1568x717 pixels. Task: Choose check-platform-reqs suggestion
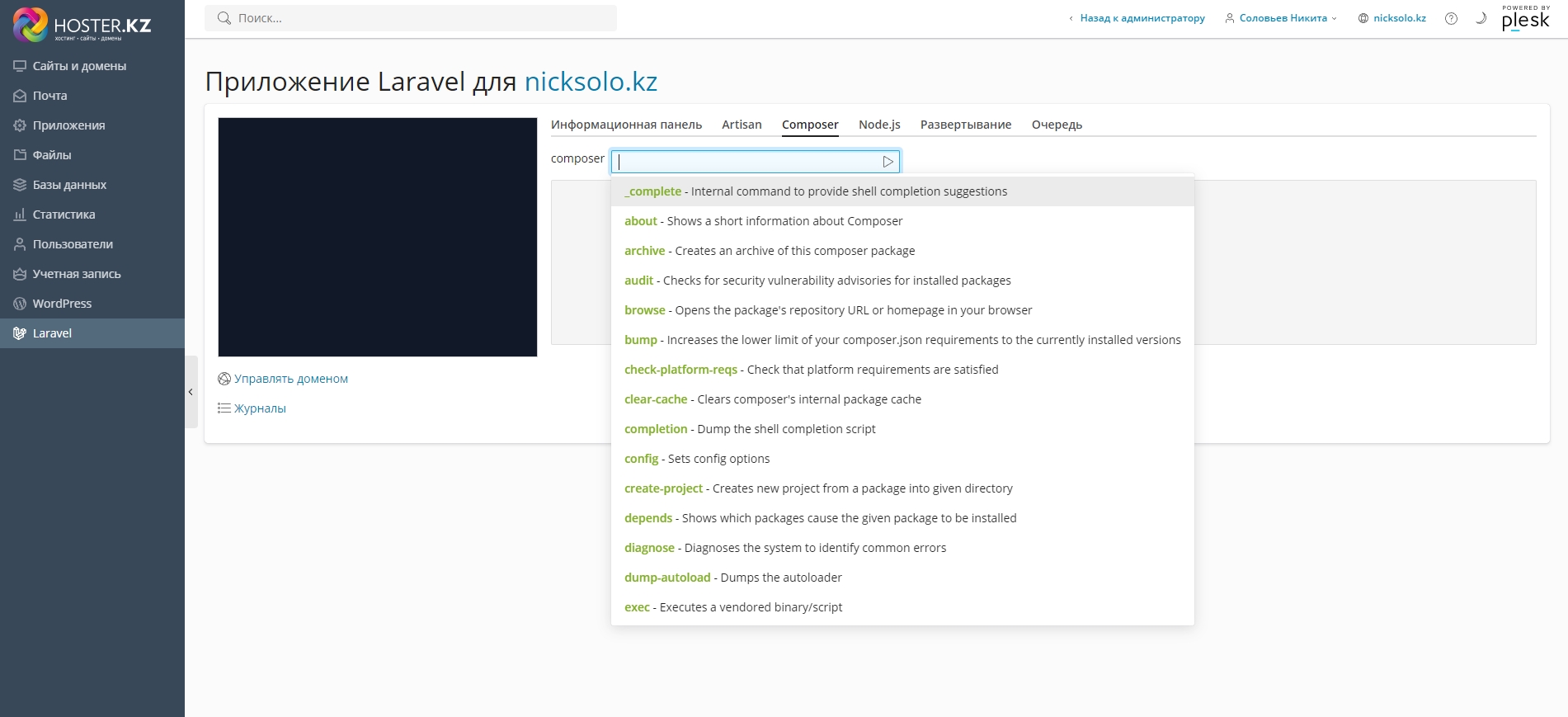pos(902,370)
